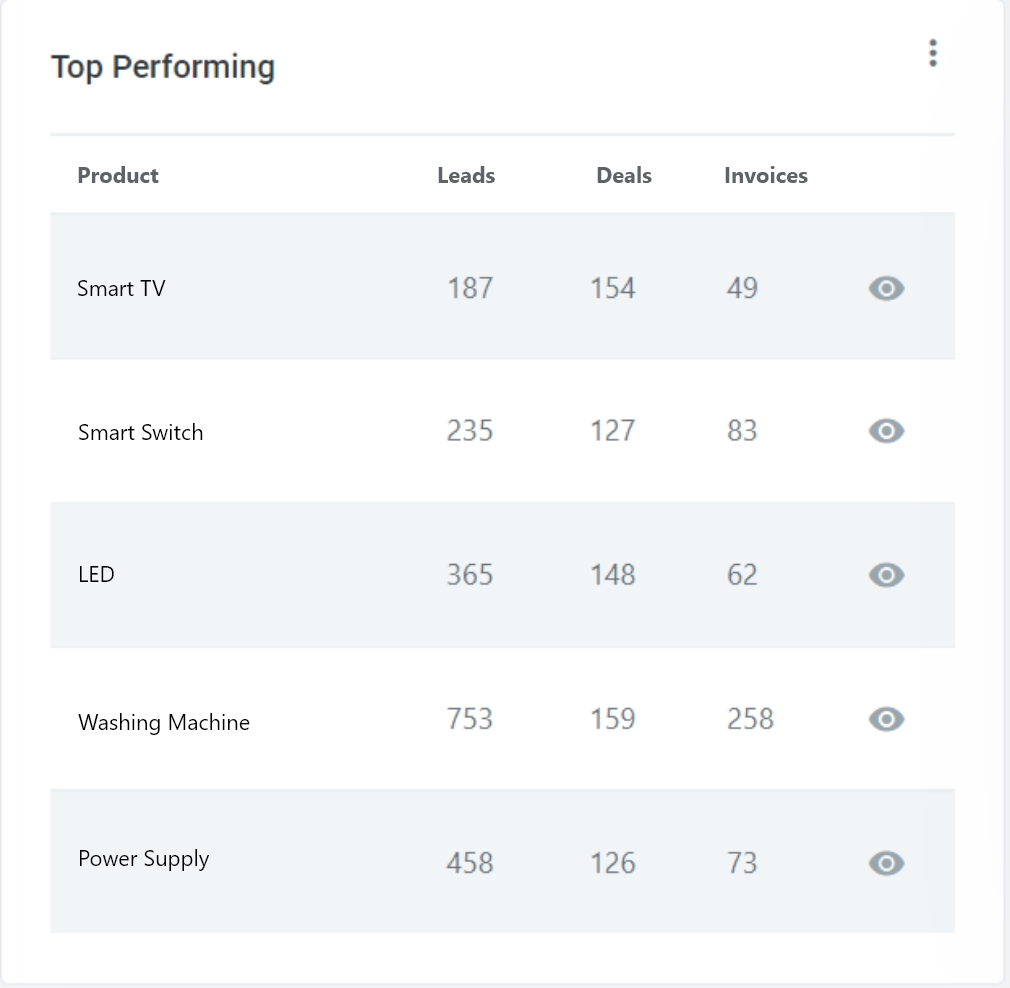
Task: Click Power Supply leads value 458
Action: coord(470,863)
